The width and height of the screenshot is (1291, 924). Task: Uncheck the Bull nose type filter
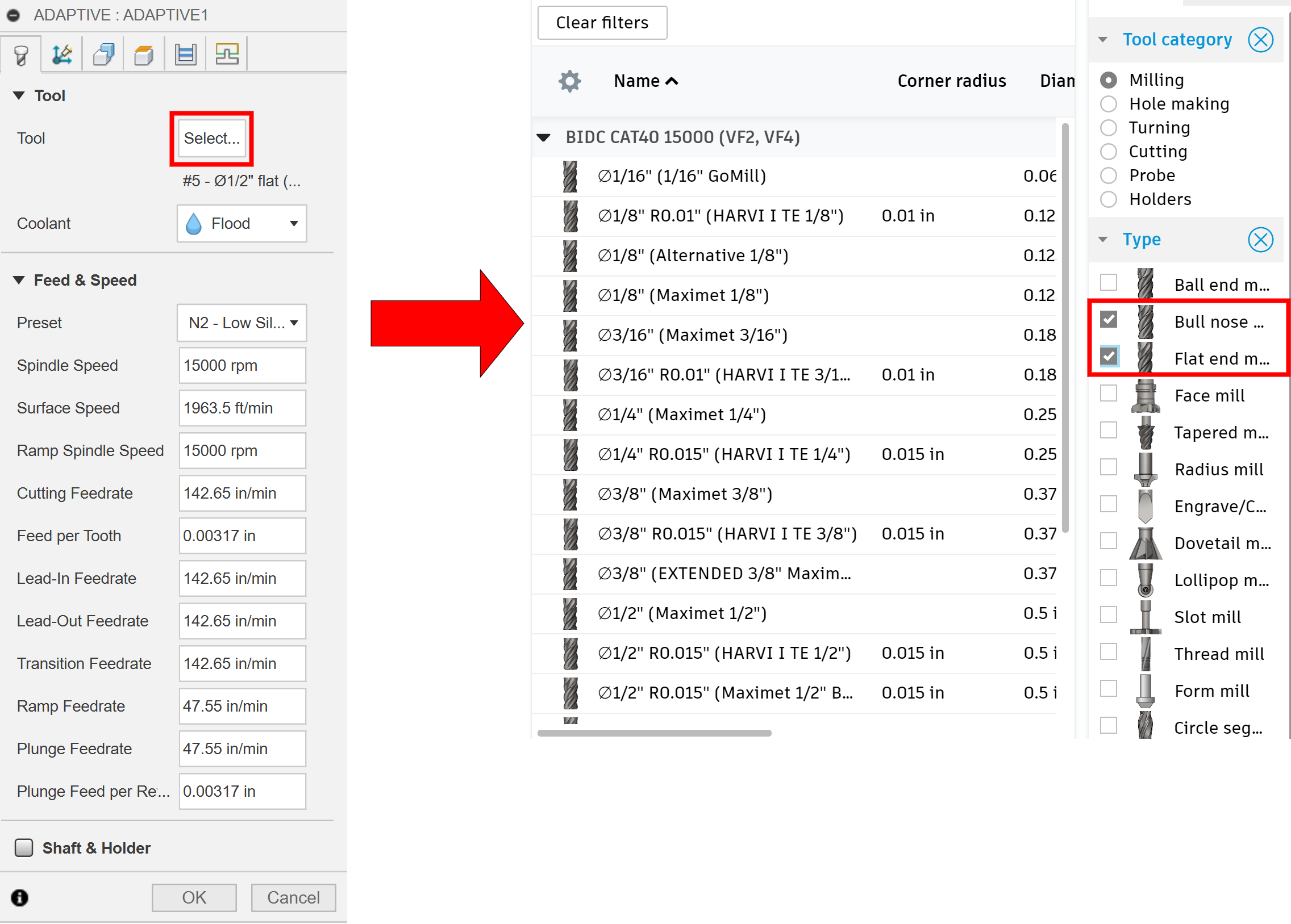1108,320
